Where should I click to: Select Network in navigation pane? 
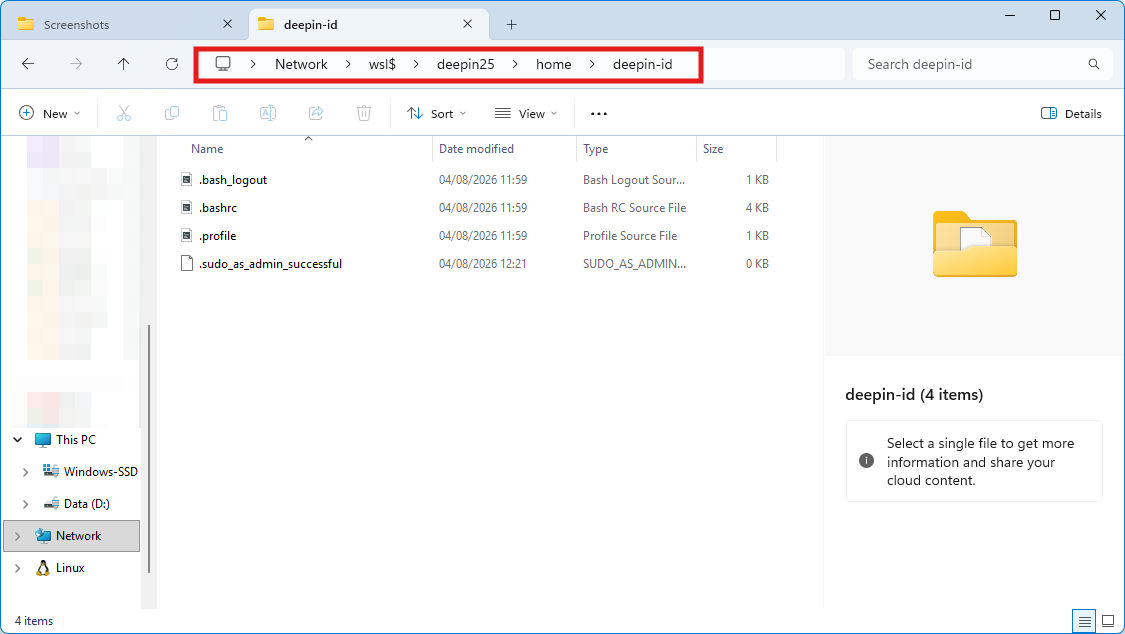click(79, 536)
